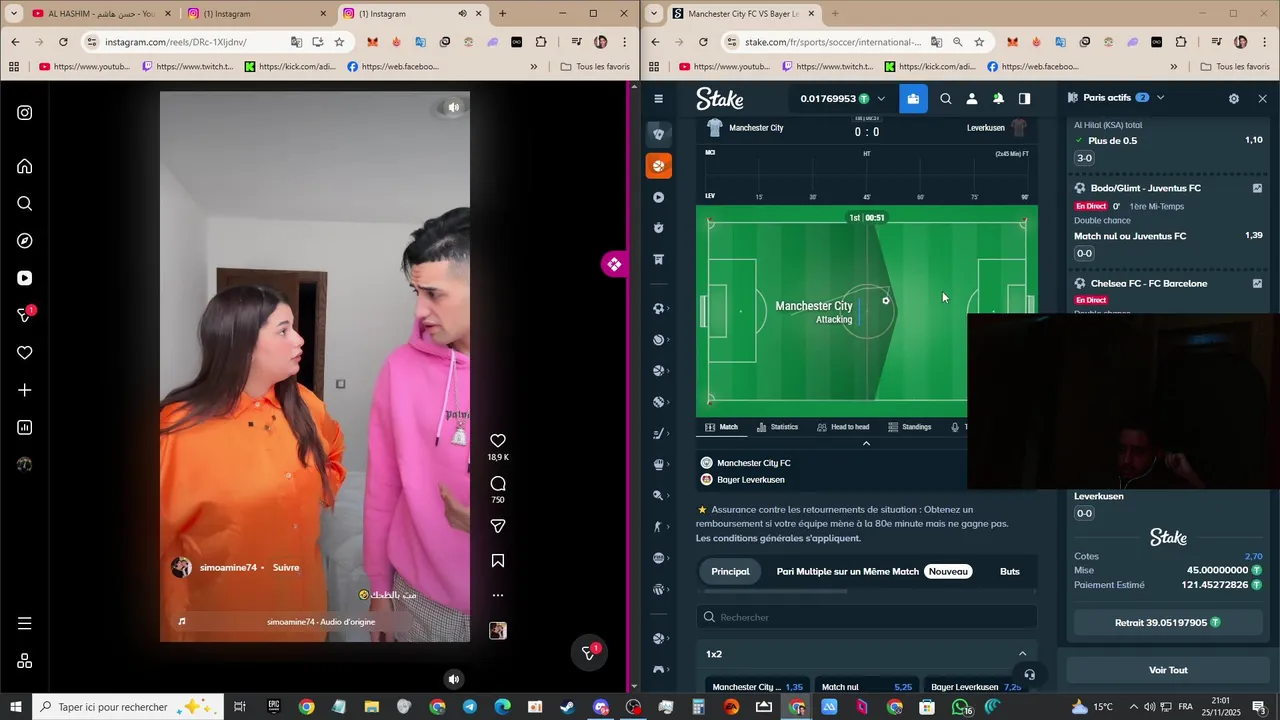Toggle Stake sidebar hamburger menu
The height and width of the screenshot is (720, 1280).
click(658, 98)
